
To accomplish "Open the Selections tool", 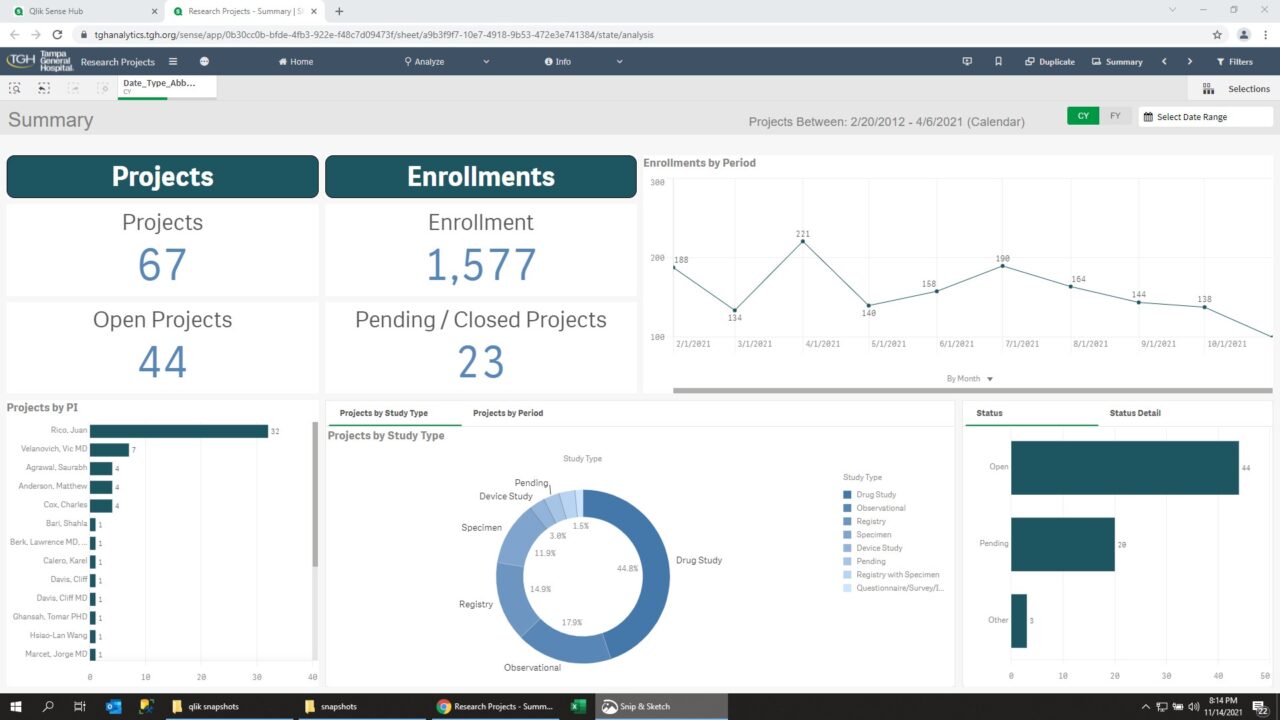I will 1237,88.
